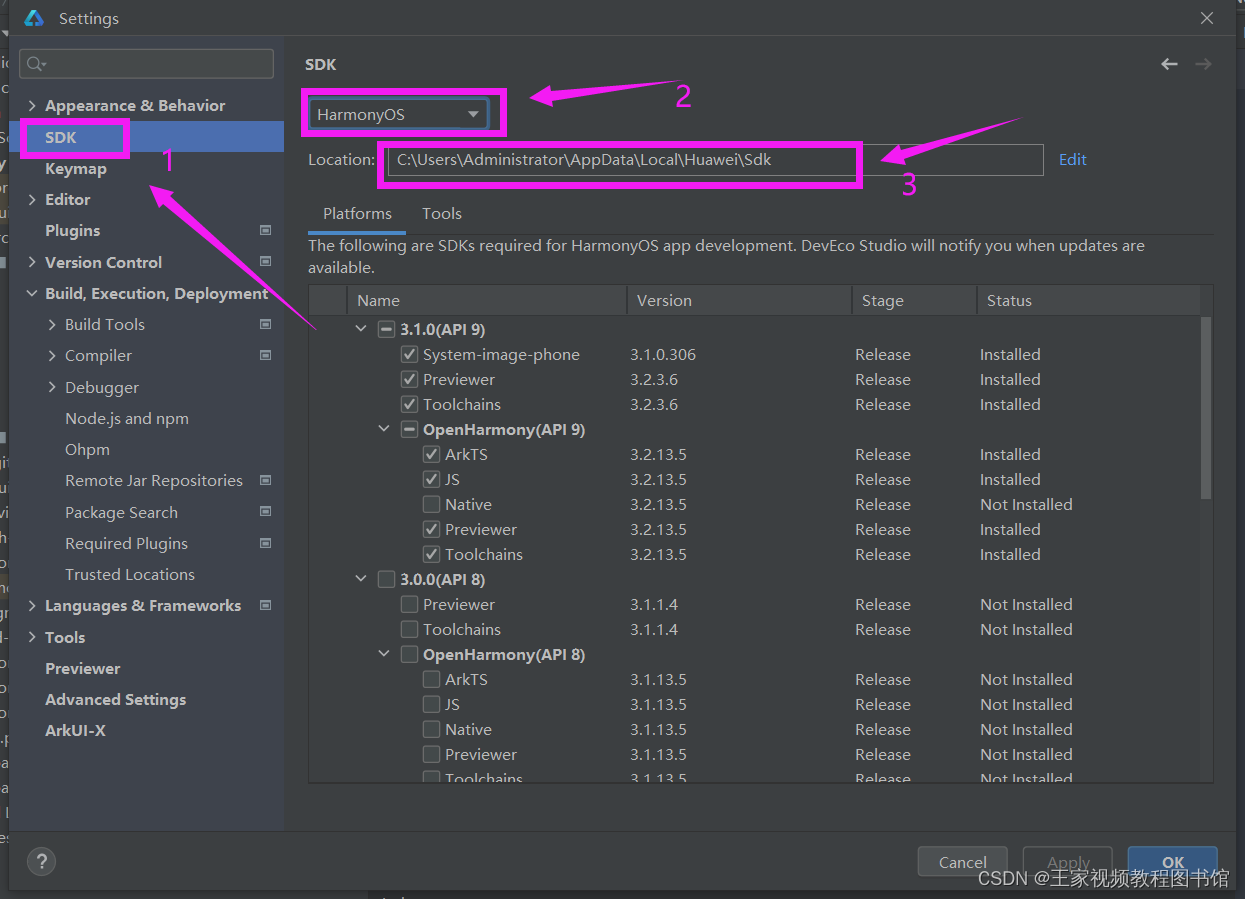The height and width of the screenshot is (899, 1245).
Task: Click project-level icon beside Required Plugins
Action: pos(266,543)
